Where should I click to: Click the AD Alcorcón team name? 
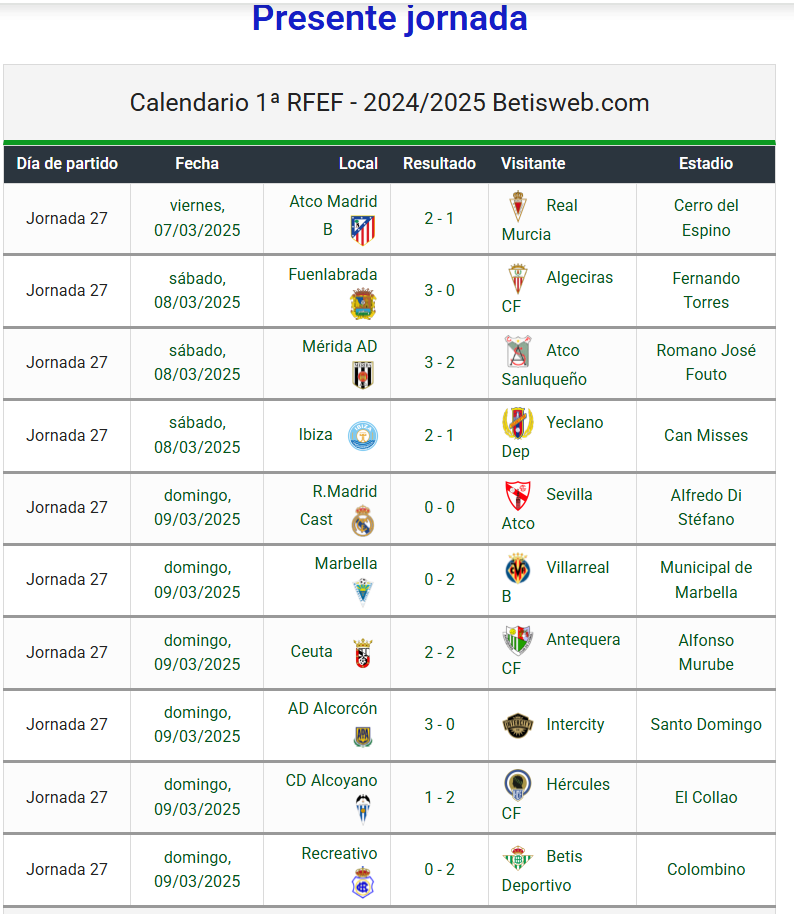pos(332,709)
